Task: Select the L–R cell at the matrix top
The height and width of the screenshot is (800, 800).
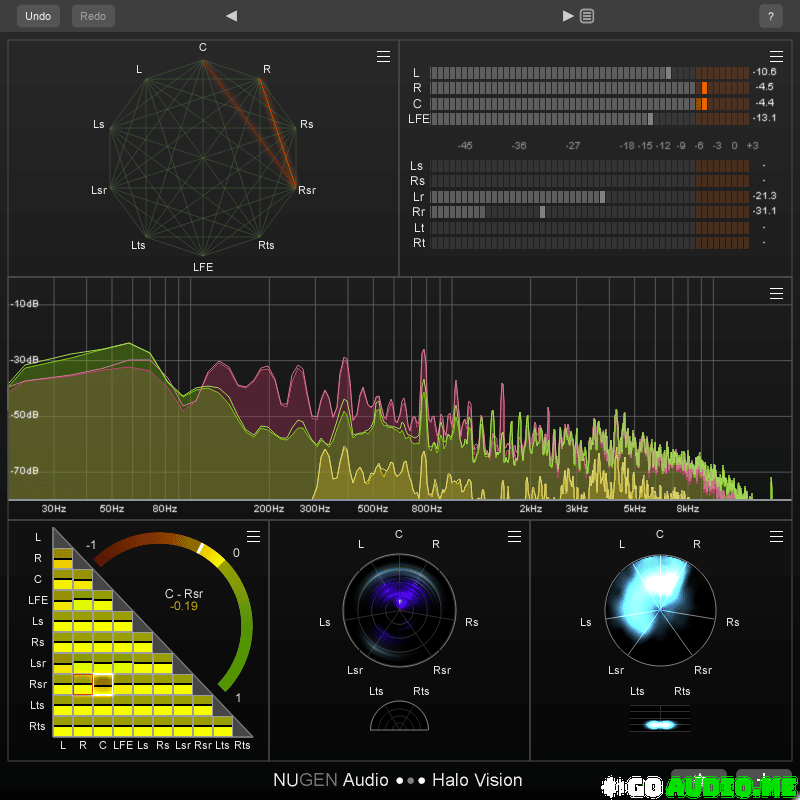Action: (x=62, y=558)
